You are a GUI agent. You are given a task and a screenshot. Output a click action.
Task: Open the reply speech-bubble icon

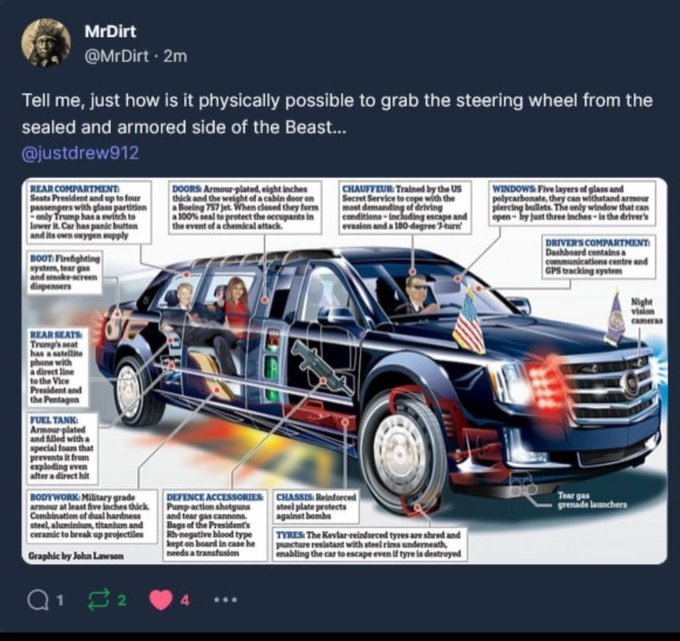click(x=38, y=600)
